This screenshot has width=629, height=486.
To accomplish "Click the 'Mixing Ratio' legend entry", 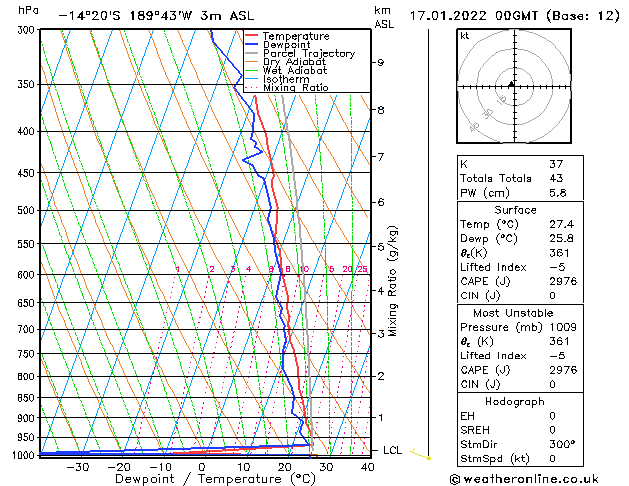I will 296,87.
